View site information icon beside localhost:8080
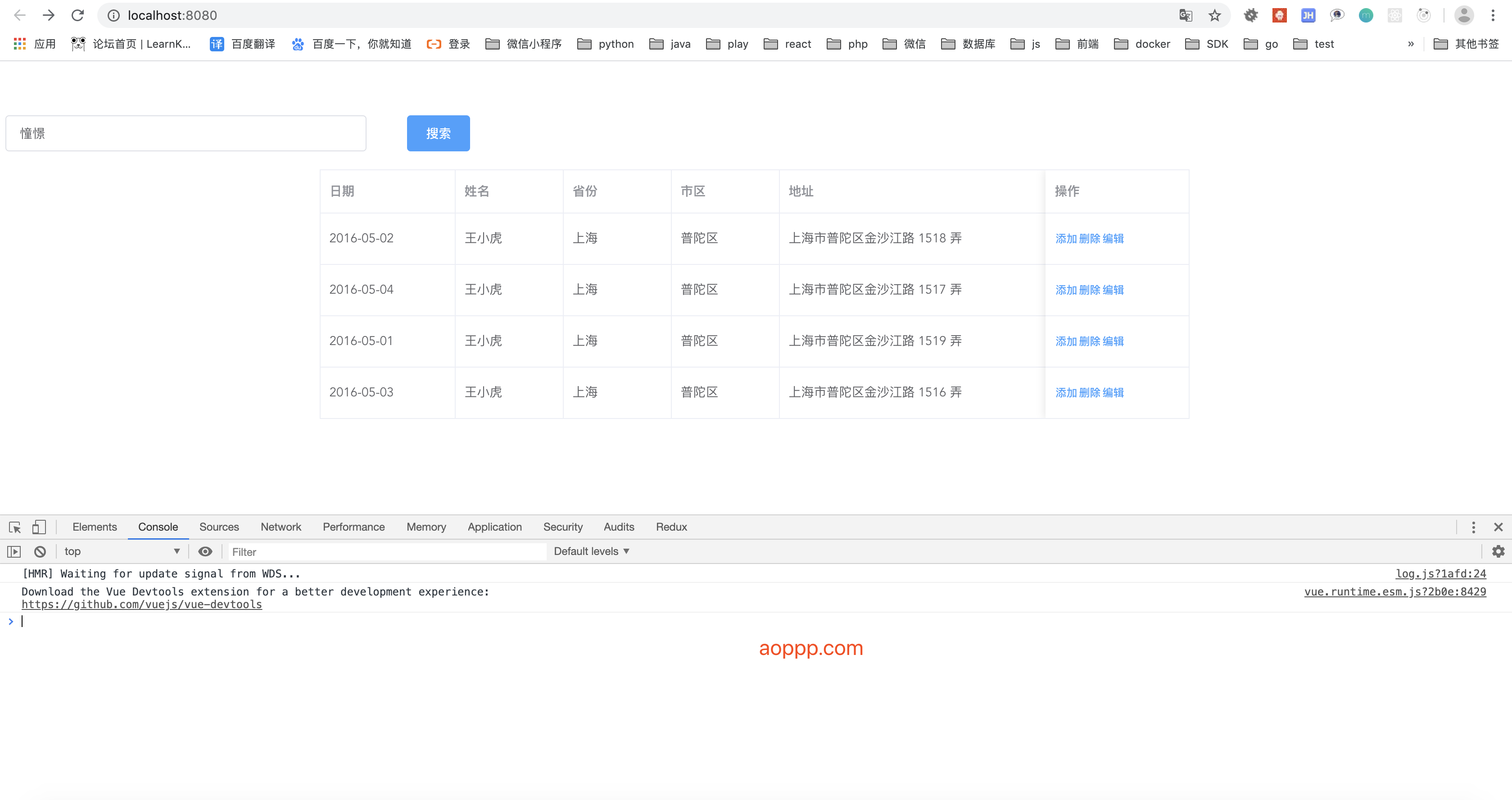This screenshot has width=1512, height=800. (x=113, y=15)
